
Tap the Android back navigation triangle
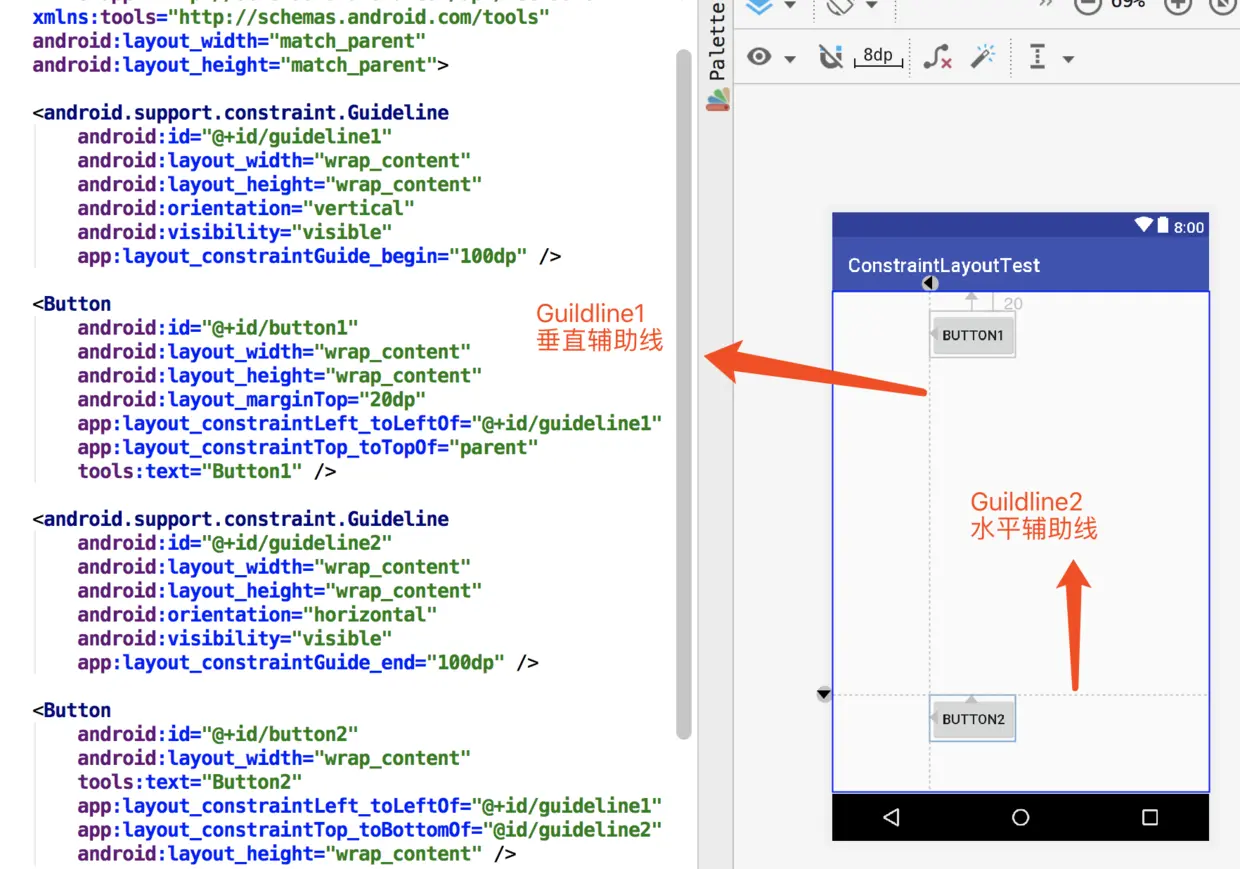tap(891, 817)
